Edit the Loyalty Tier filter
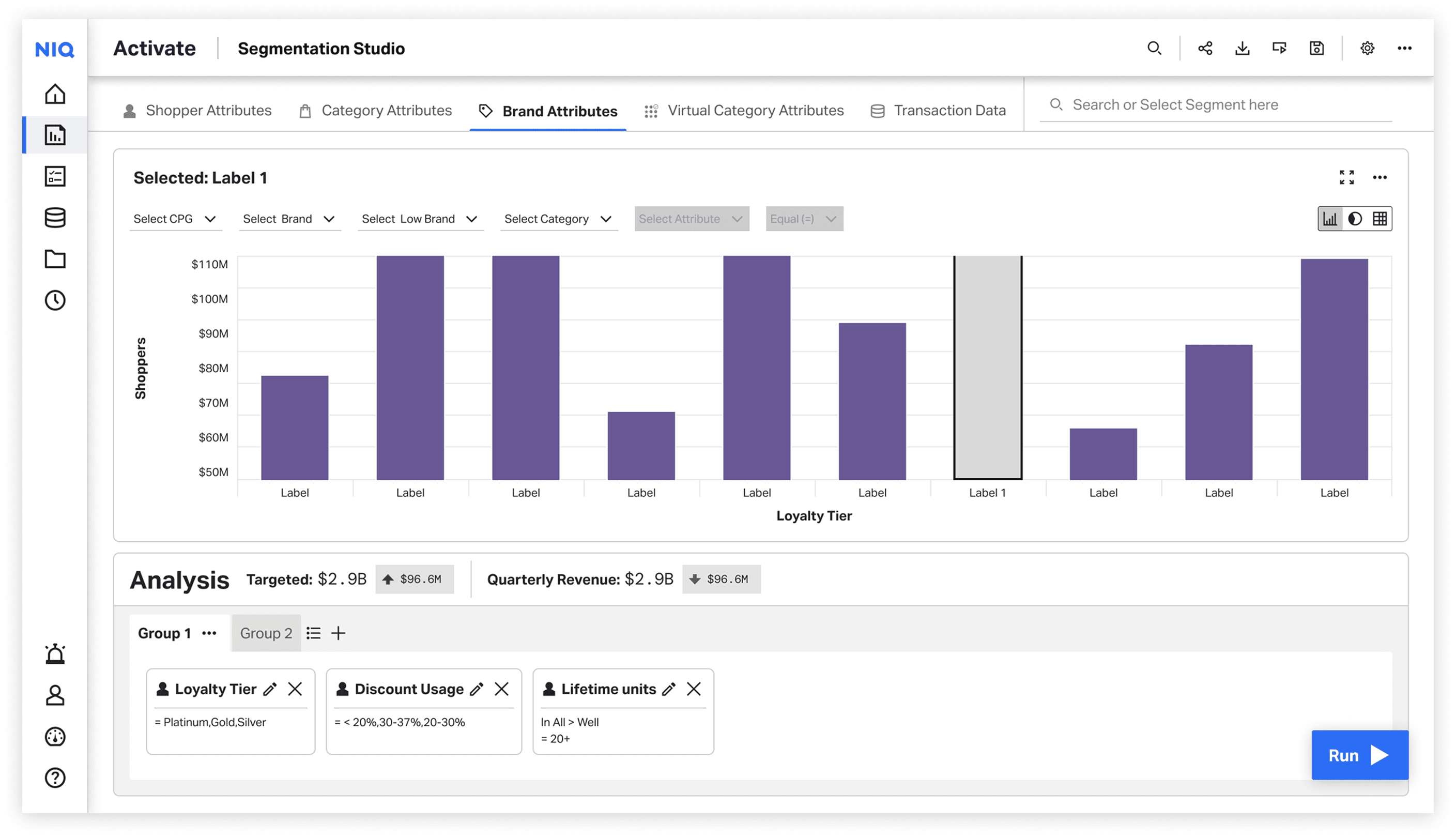Viewport: 1456px width, 838px height. pyautogui.click(x=270, y=689)
